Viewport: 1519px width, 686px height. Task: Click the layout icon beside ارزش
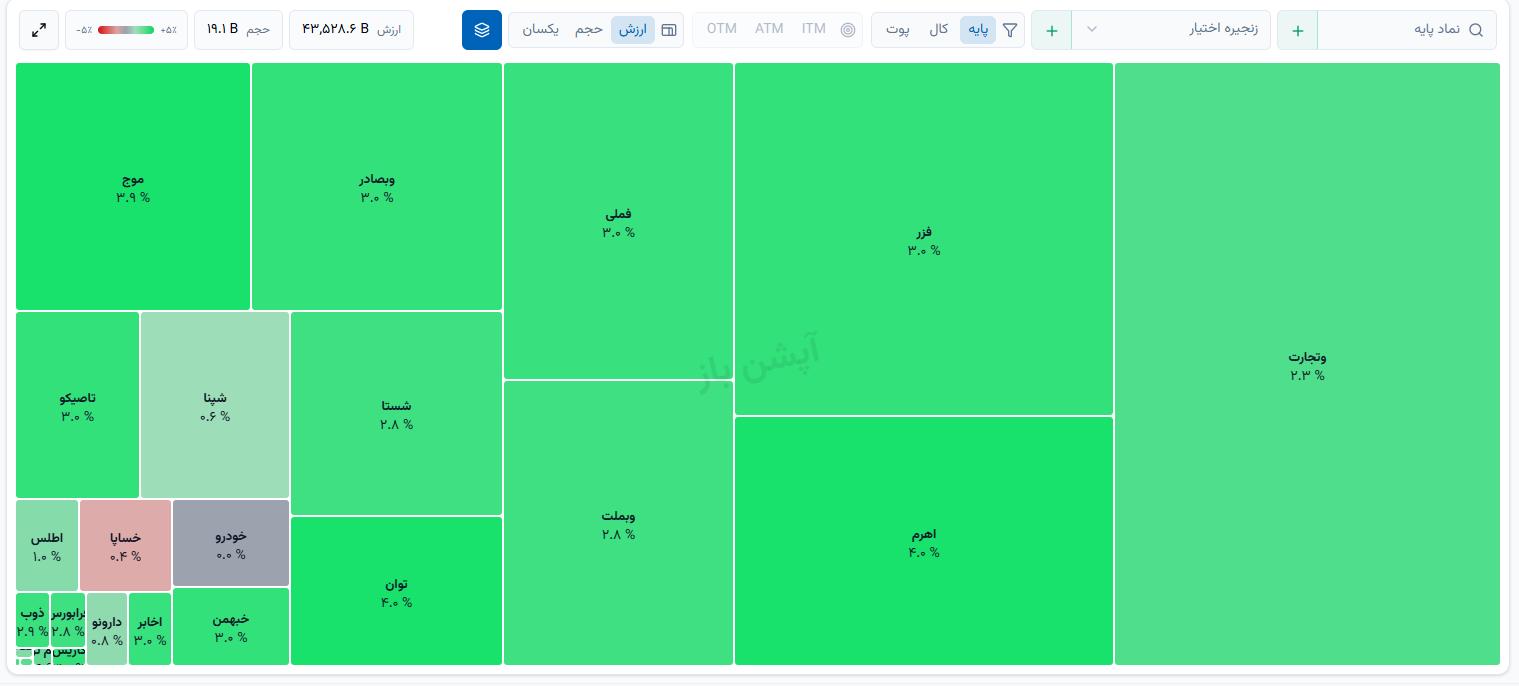pos(670,30)
